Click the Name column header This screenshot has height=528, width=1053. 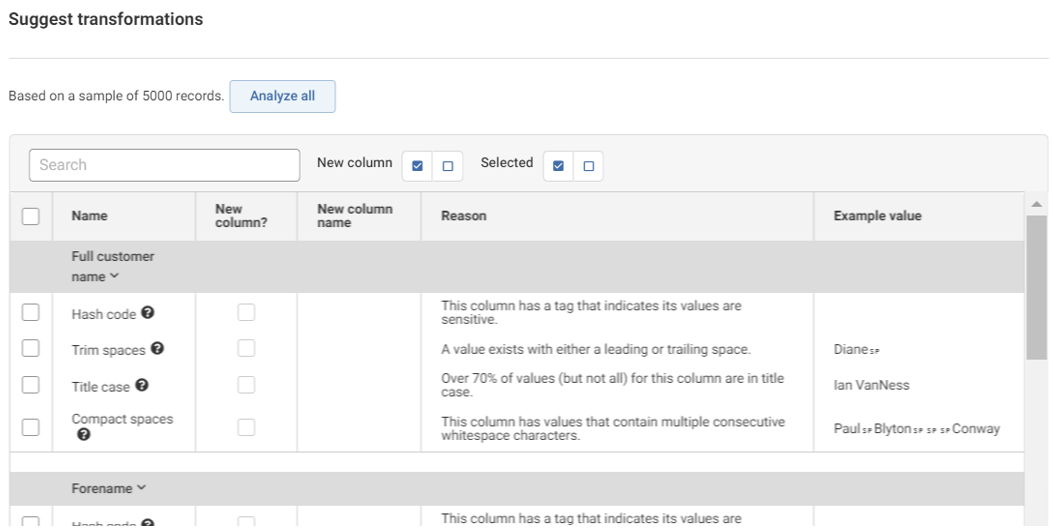[88, 216]
